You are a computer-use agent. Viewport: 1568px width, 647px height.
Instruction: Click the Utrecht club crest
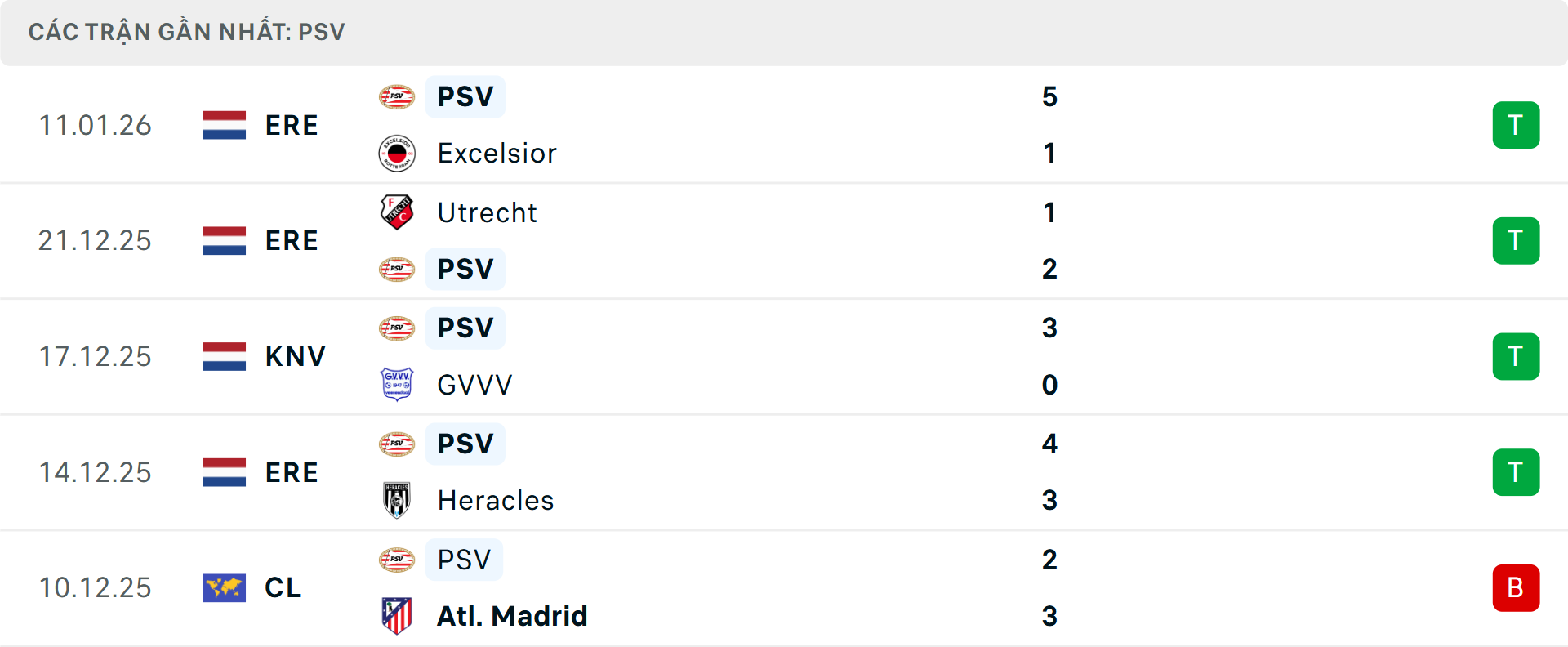click(397, 212)
